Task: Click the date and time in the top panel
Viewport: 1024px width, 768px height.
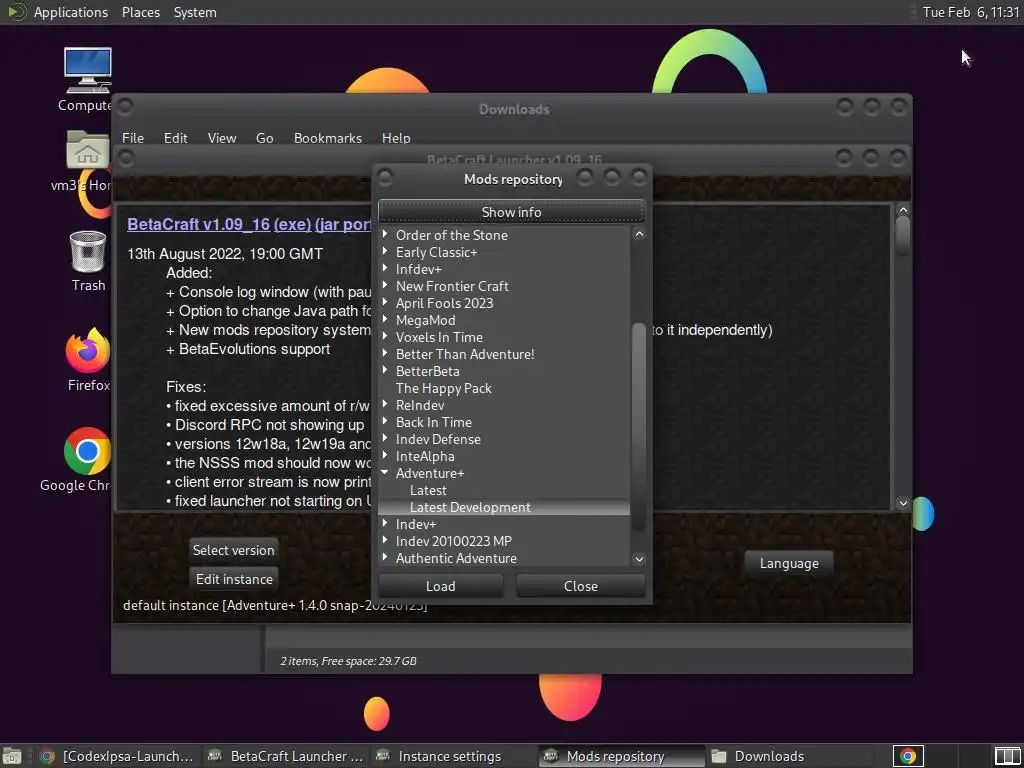Action: pyautogui.click(x=970, y=12)
